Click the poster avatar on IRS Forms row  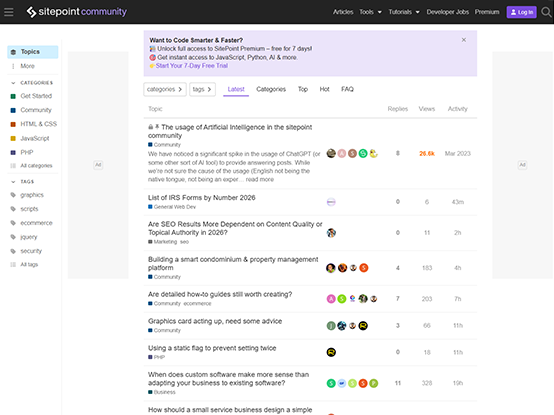331,202
